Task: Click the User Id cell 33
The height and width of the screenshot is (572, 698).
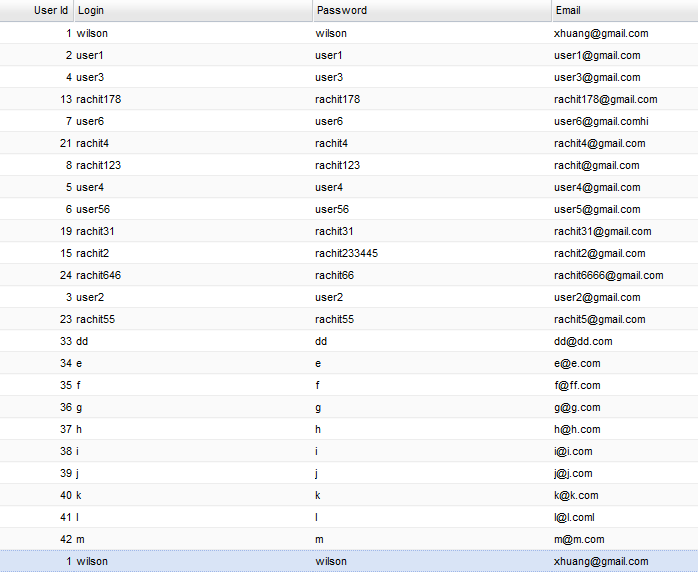Action: [66, 341]
